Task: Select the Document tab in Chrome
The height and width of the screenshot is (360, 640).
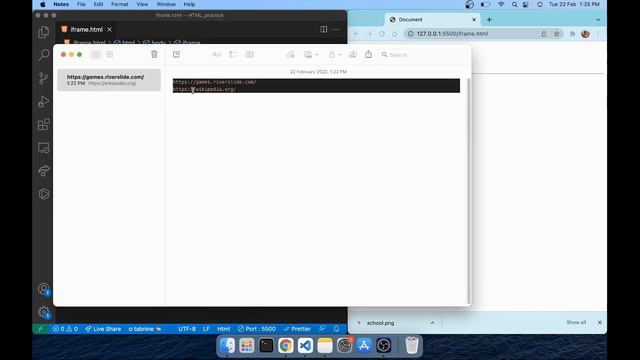Action: click(433, 20)
